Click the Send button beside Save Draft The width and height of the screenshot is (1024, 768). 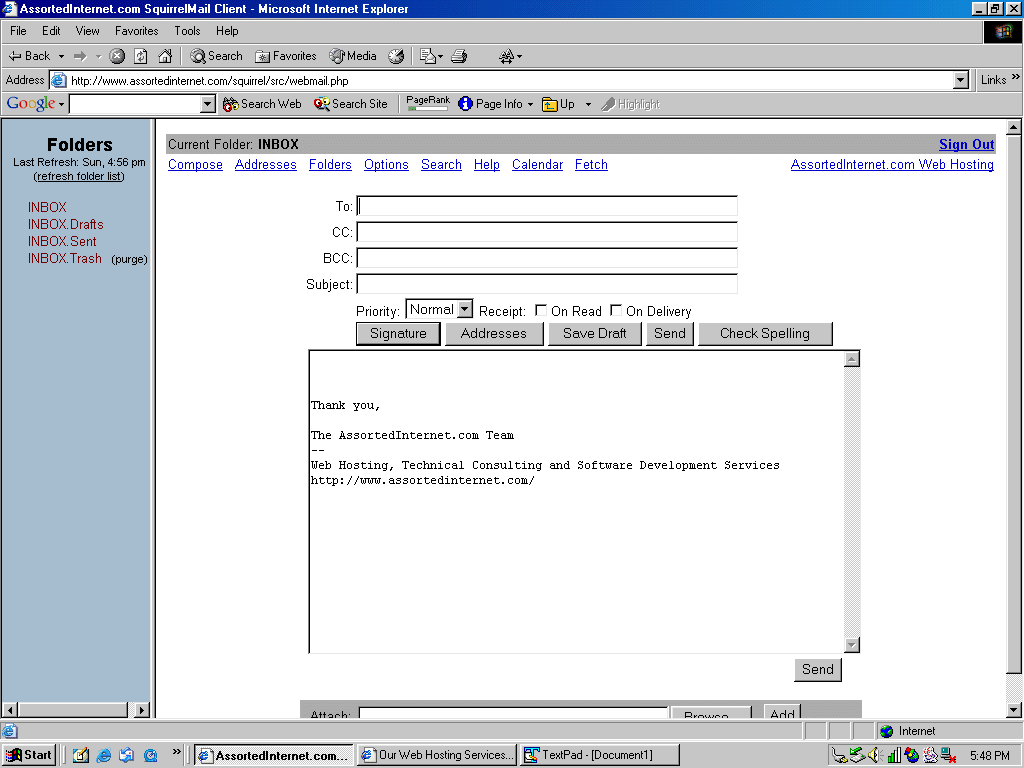point(670,334)
